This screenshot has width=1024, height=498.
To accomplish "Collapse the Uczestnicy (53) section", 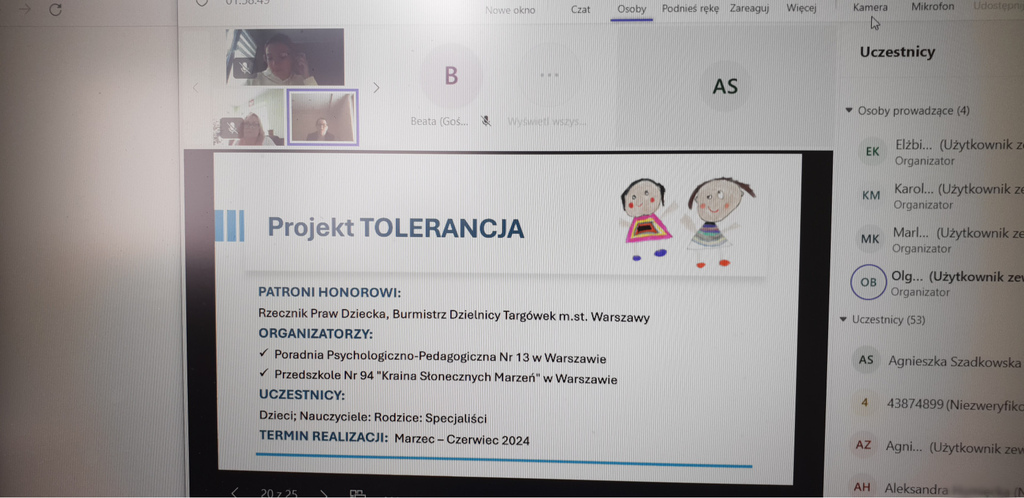I will pyautogui.click(x=843, y=320).
